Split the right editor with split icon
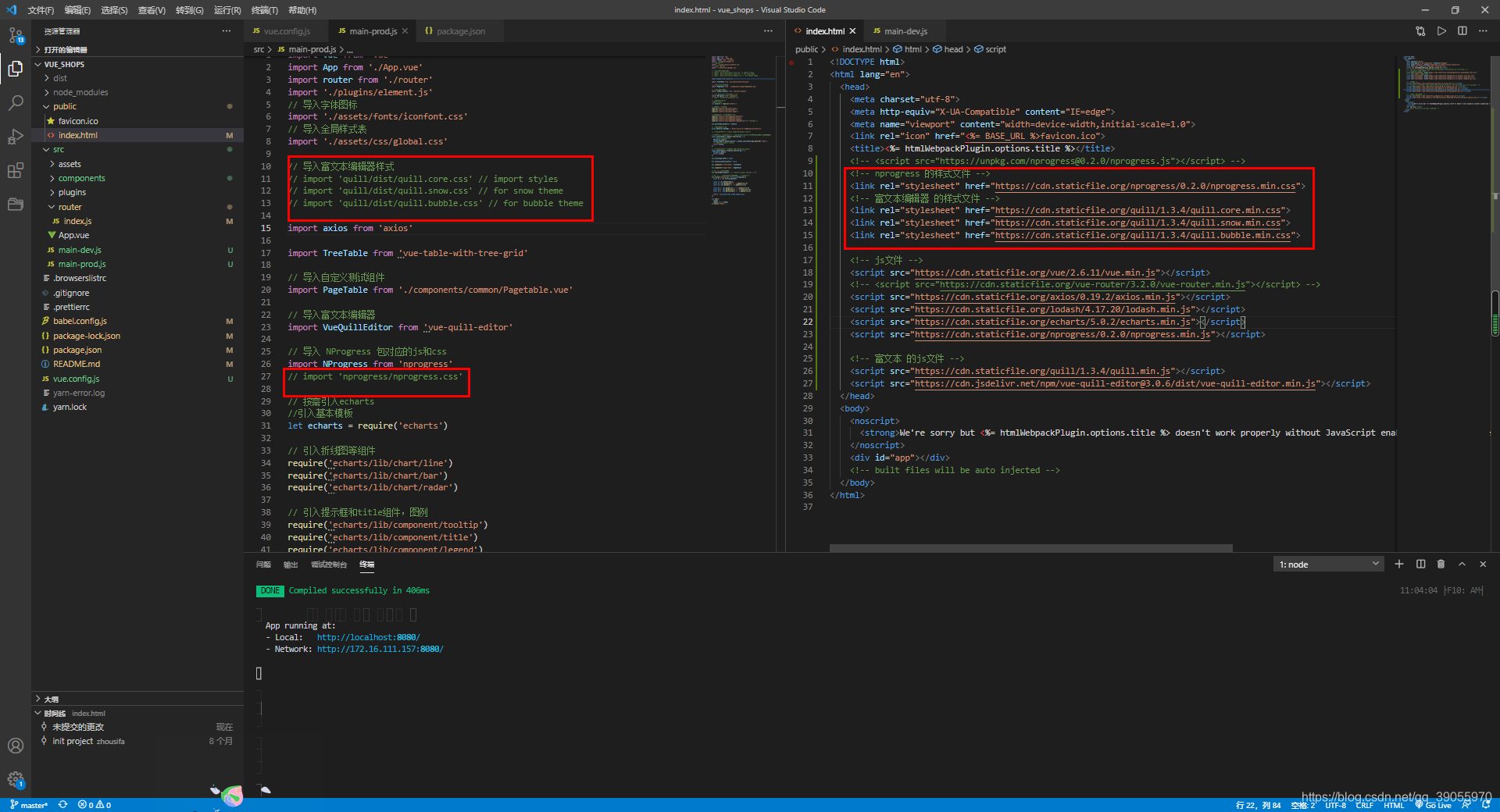This screenshot has height=812, width=1500. pos(1462,31)
